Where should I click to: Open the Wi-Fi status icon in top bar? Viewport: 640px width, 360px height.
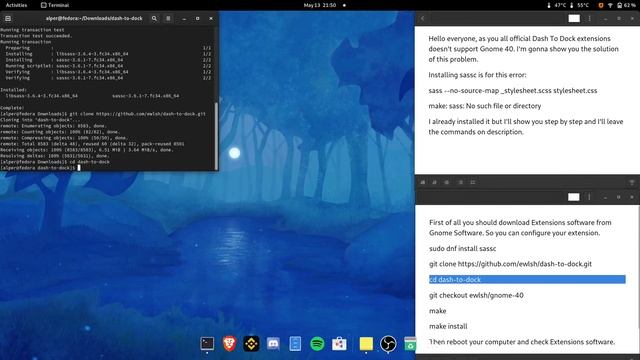tap(610, 5)
